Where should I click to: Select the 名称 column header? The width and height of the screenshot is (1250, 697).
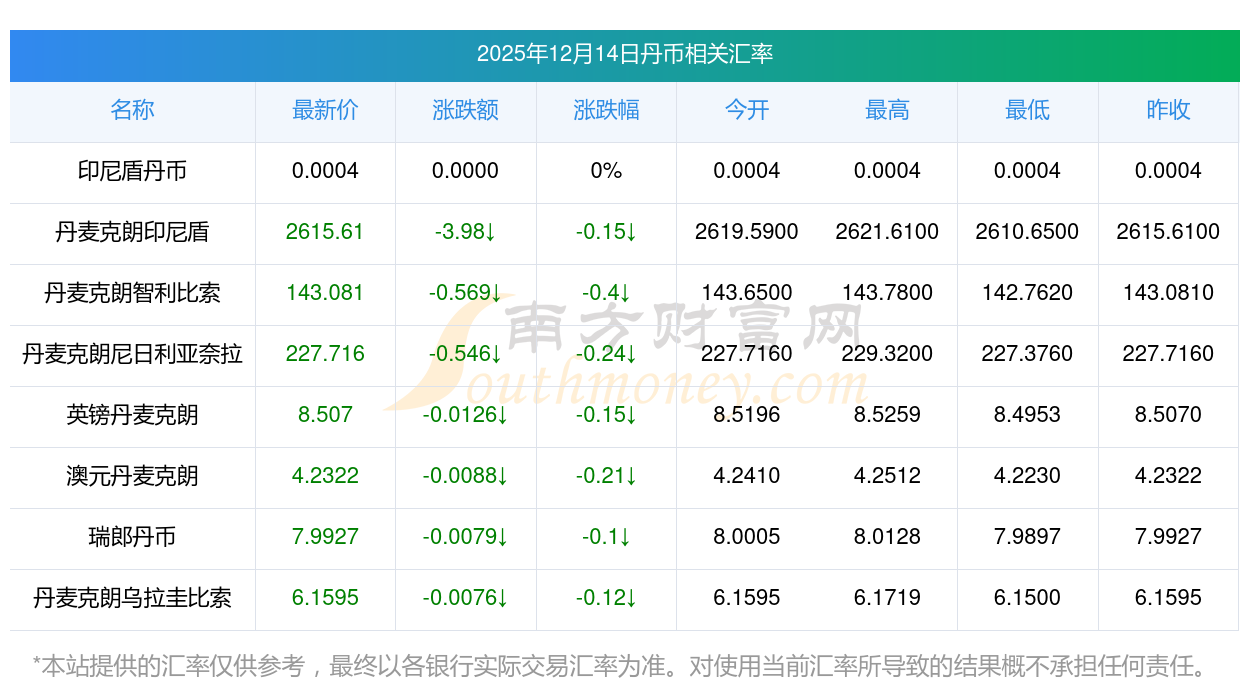coord(132,110)
